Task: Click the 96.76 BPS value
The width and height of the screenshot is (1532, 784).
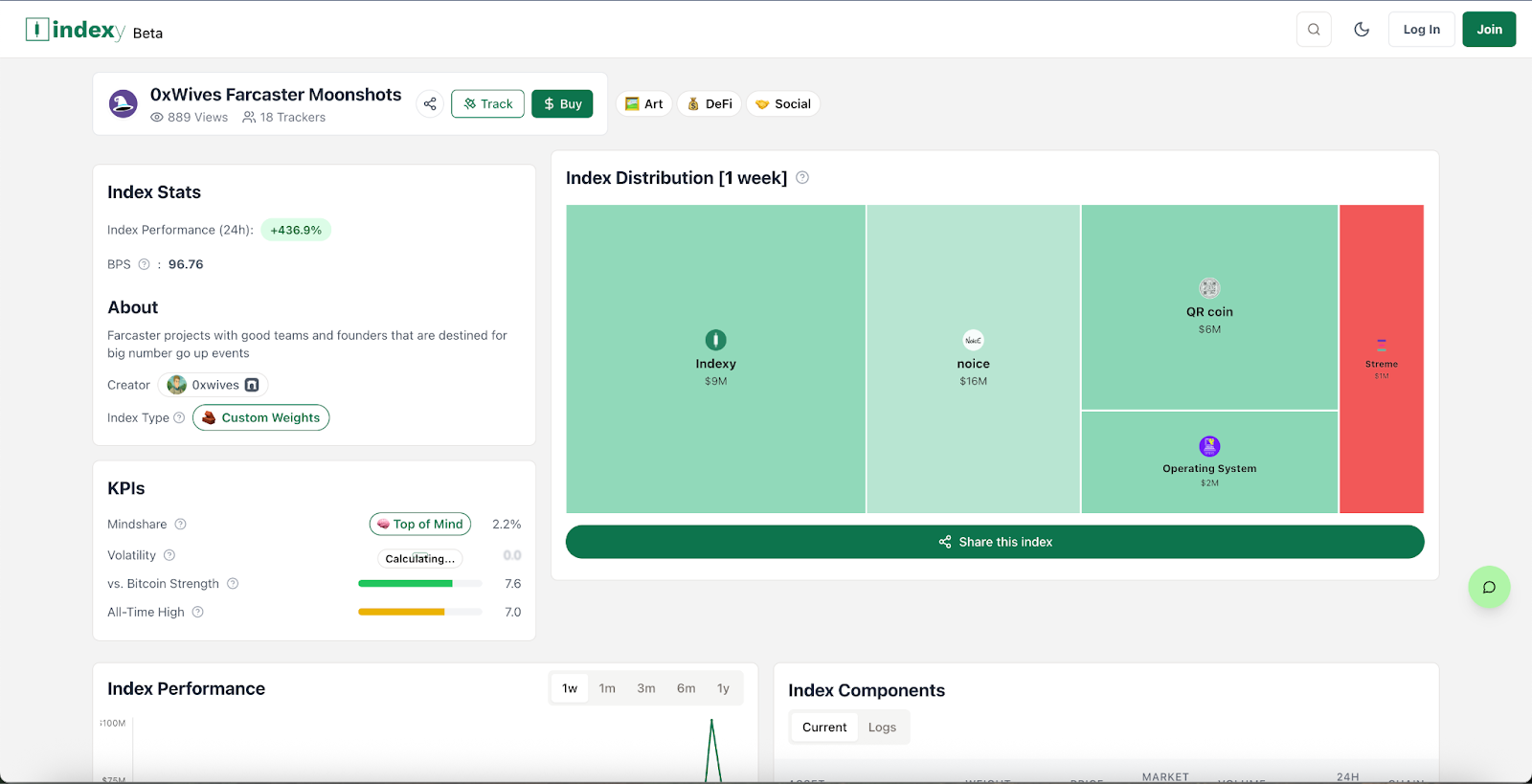Action: point(186,264)
